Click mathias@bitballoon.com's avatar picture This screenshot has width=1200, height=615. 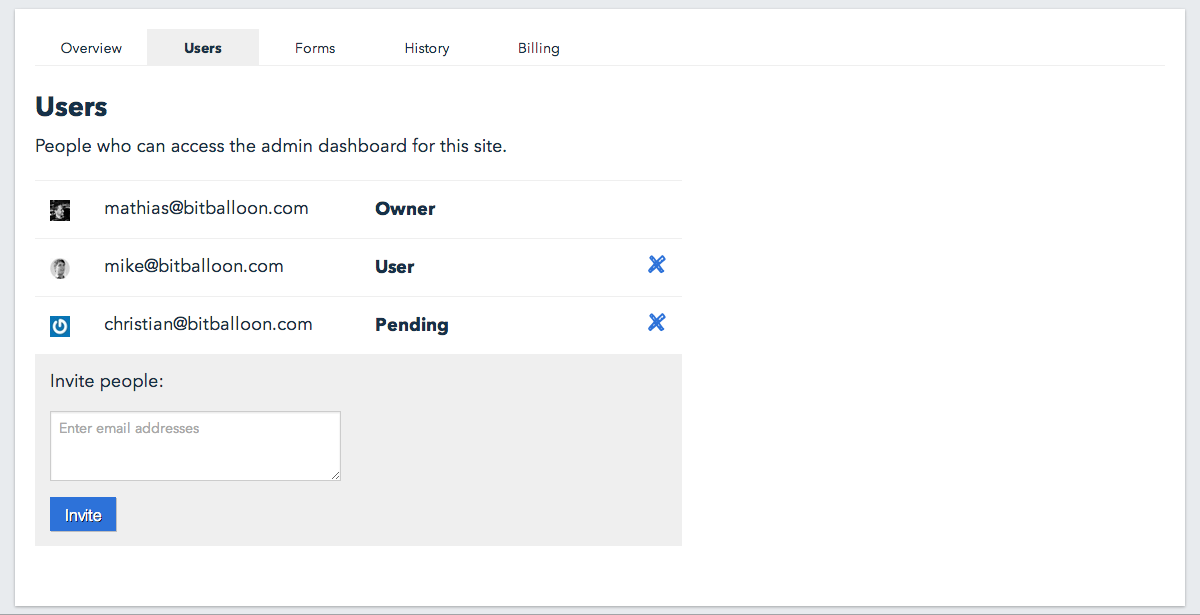coord(60,210)
